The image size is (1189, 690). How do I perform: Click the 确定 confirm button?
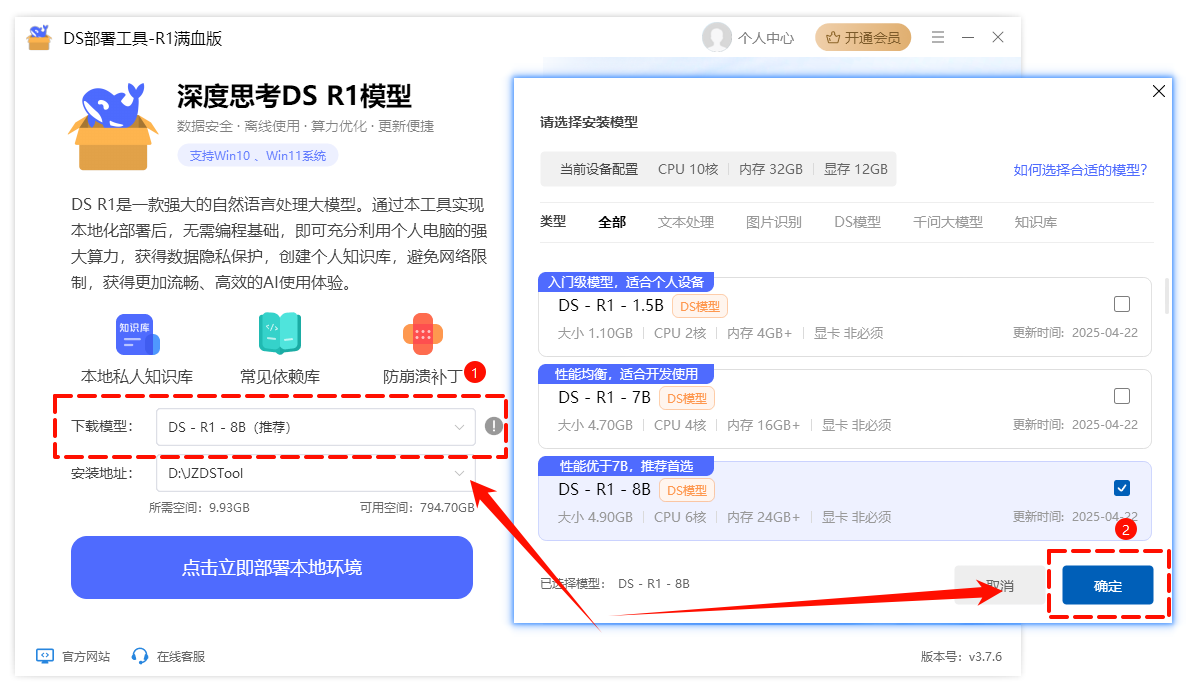pos(1108,585)
